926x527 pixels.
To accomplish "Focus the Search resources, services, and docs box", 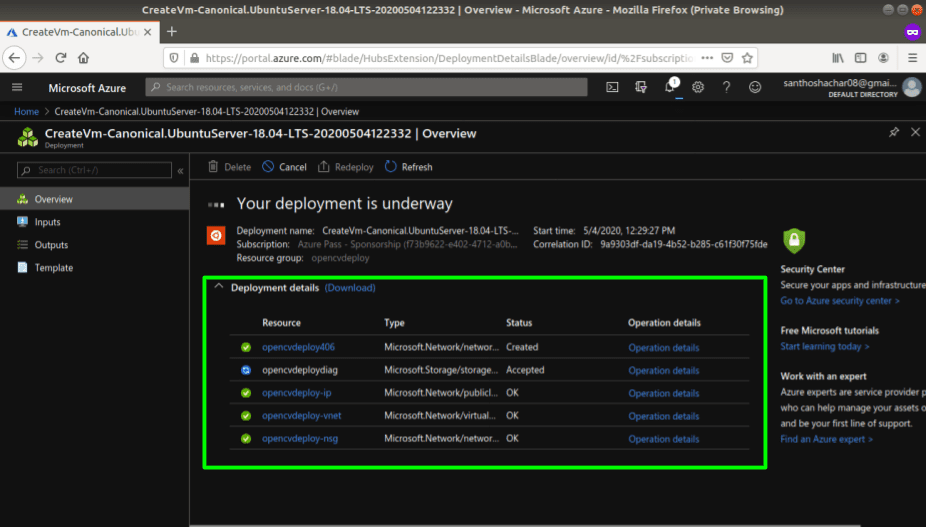I will 366,87.
